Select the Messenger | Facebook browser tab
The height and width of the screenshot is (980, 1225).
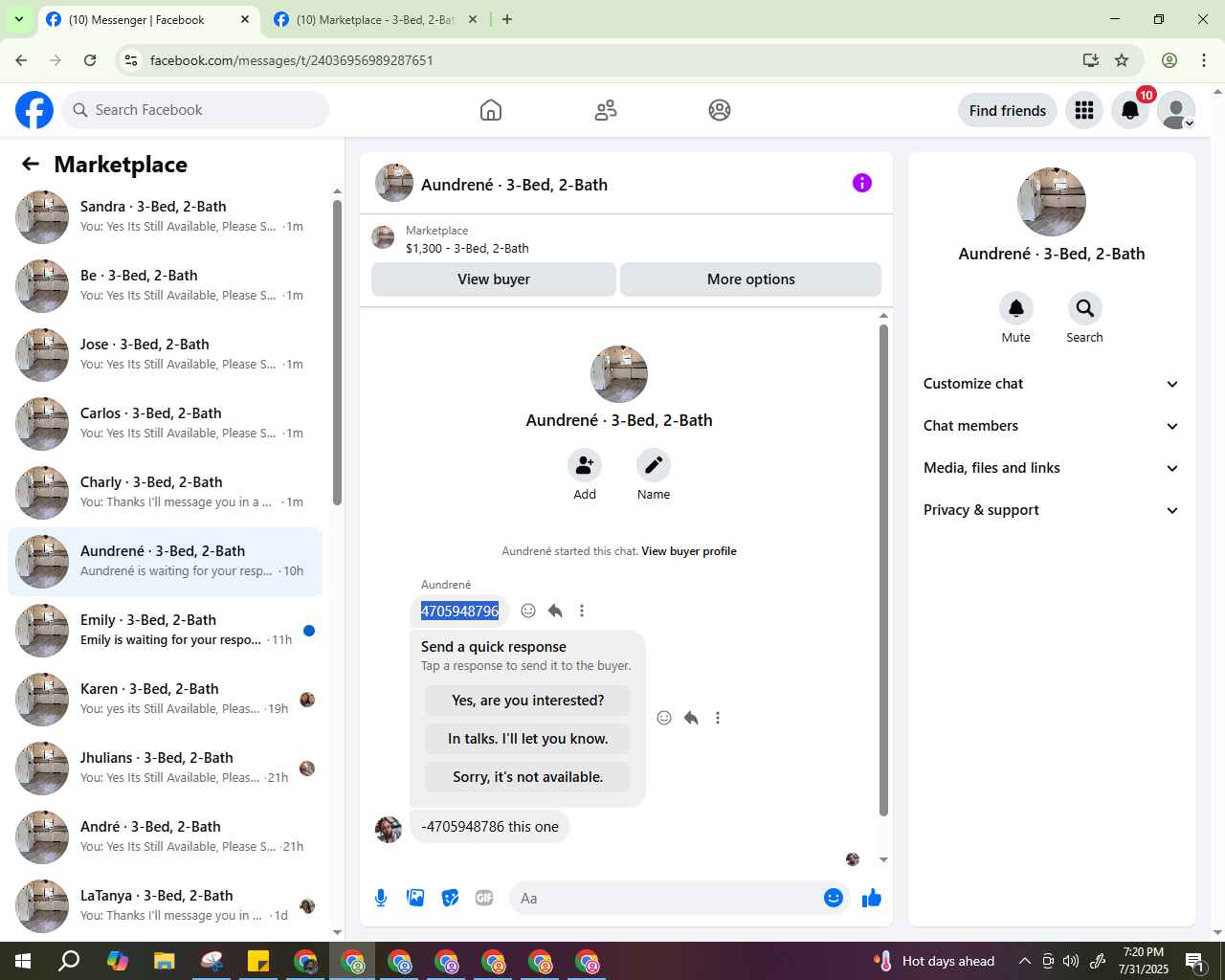pos(148,19)
